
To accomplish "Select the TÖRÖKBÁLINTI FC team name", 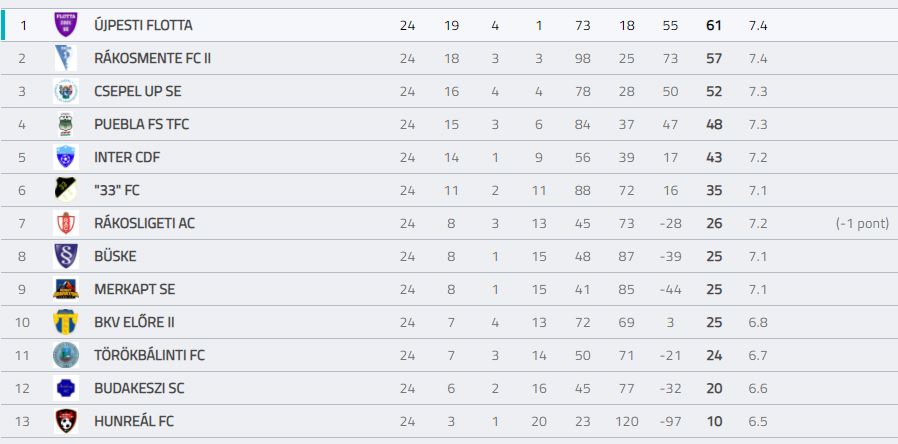I will coord(149,356).
